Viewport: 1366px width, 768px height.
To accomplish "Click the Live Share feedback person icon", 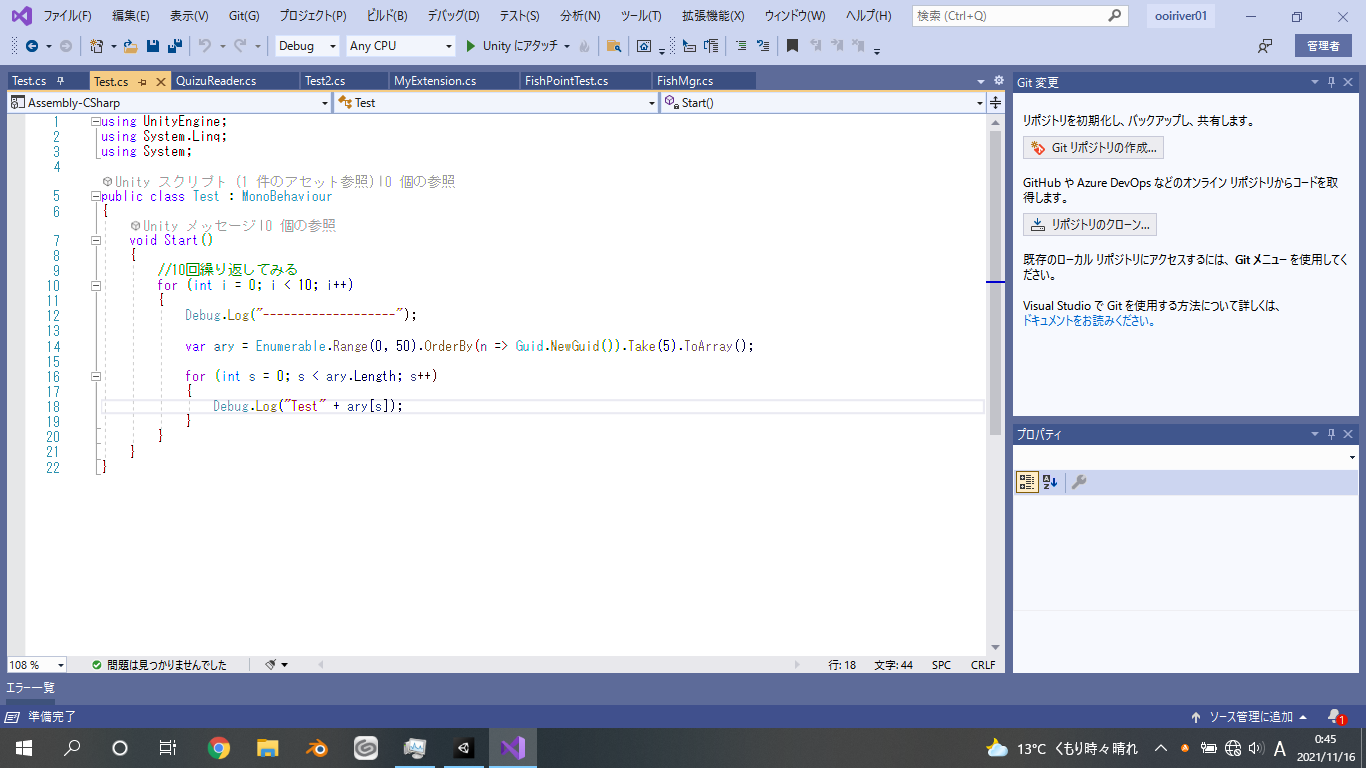I will click(x=1265, y=46).
